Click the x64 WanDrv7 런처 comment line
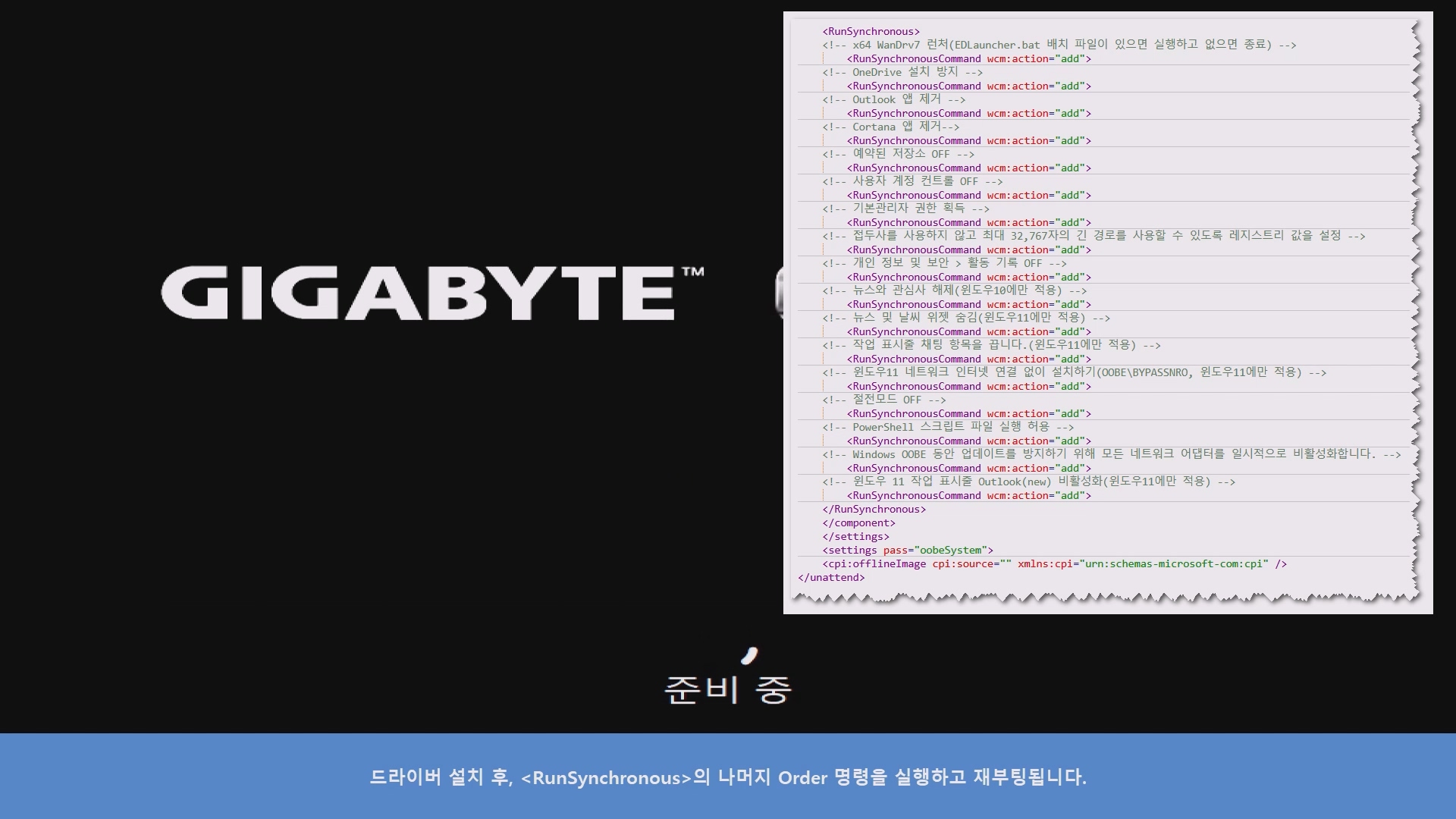 click(1059, 45)
